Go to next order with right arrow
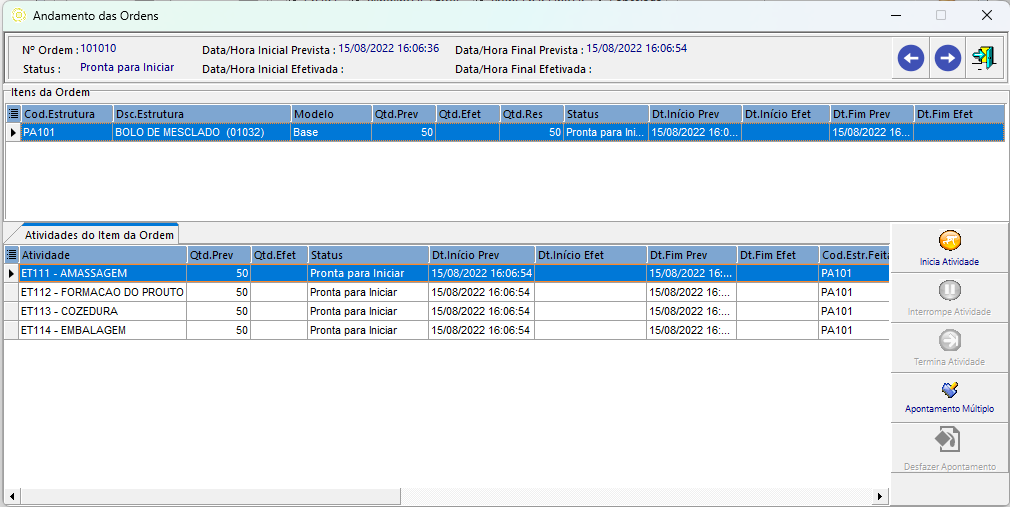Screen dimensions: 1010x507 (947, 59)
